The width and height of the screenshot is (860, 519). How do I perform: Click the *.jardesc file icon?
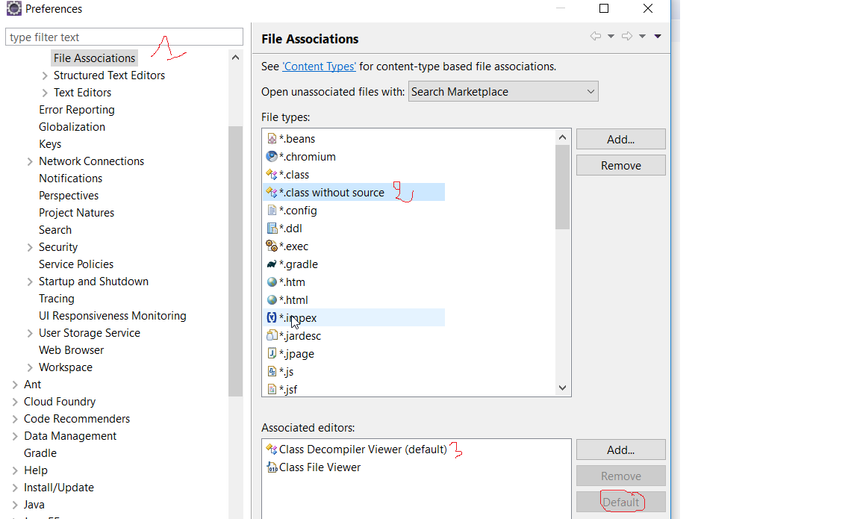272,336
